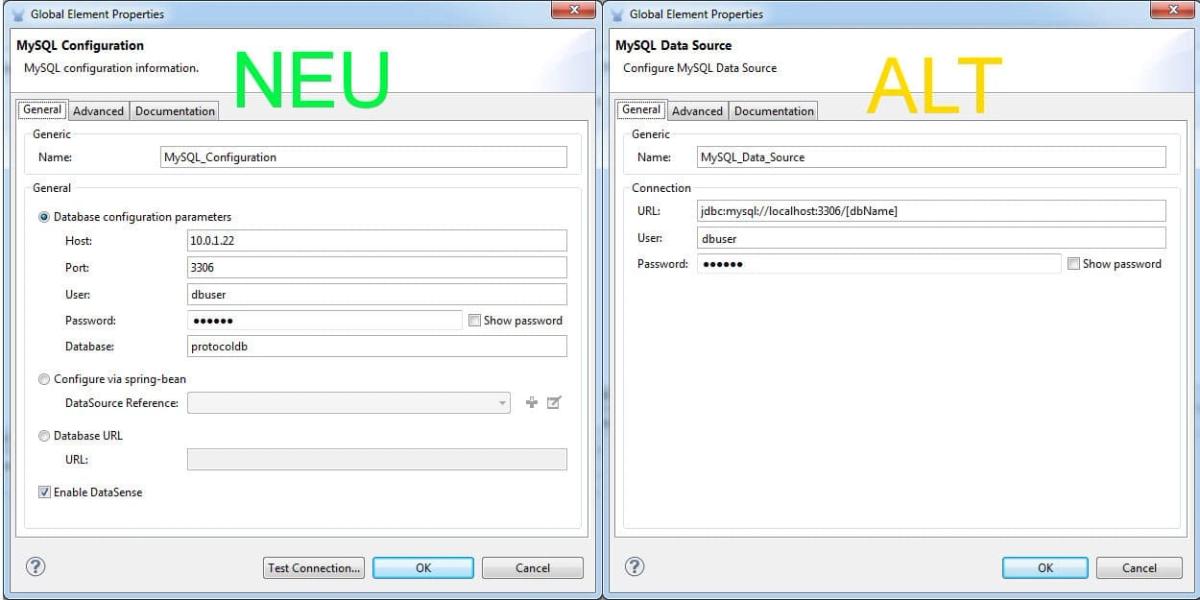Click Cancel in the MySQL Data Source dialog
Viewport: 1200px width, 600px height.
click(x=1139, y=568)
